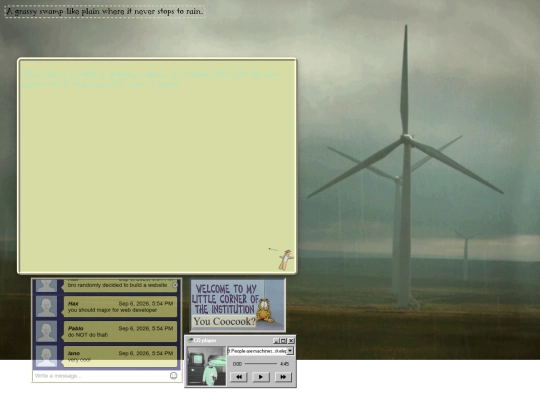540x405 pixels.
Task: Open the emoji picker in chat
Action: 174,376
